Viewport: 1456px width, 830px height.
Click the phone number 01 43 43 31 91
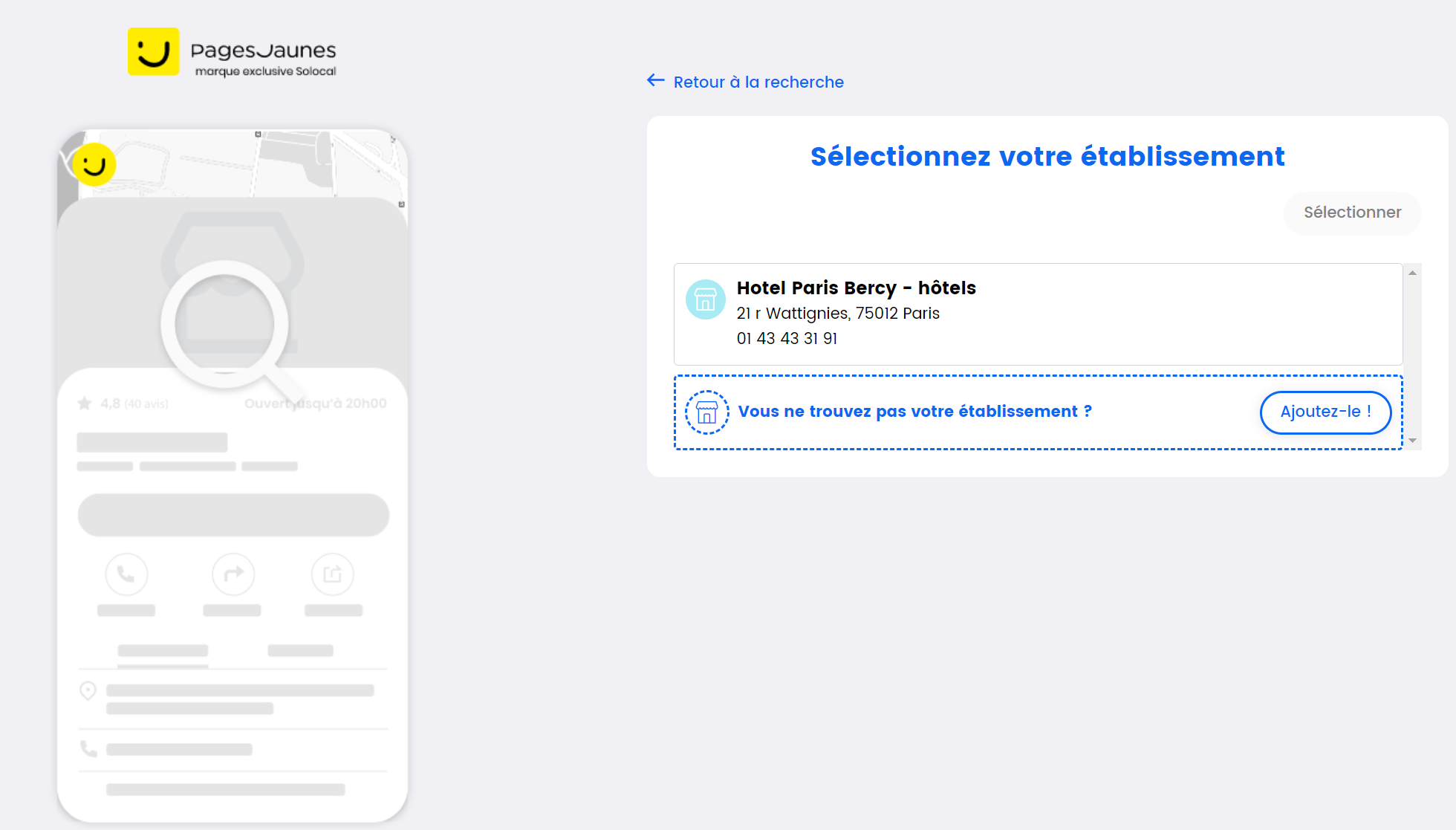pyautogui.click(x=787, y=338)
